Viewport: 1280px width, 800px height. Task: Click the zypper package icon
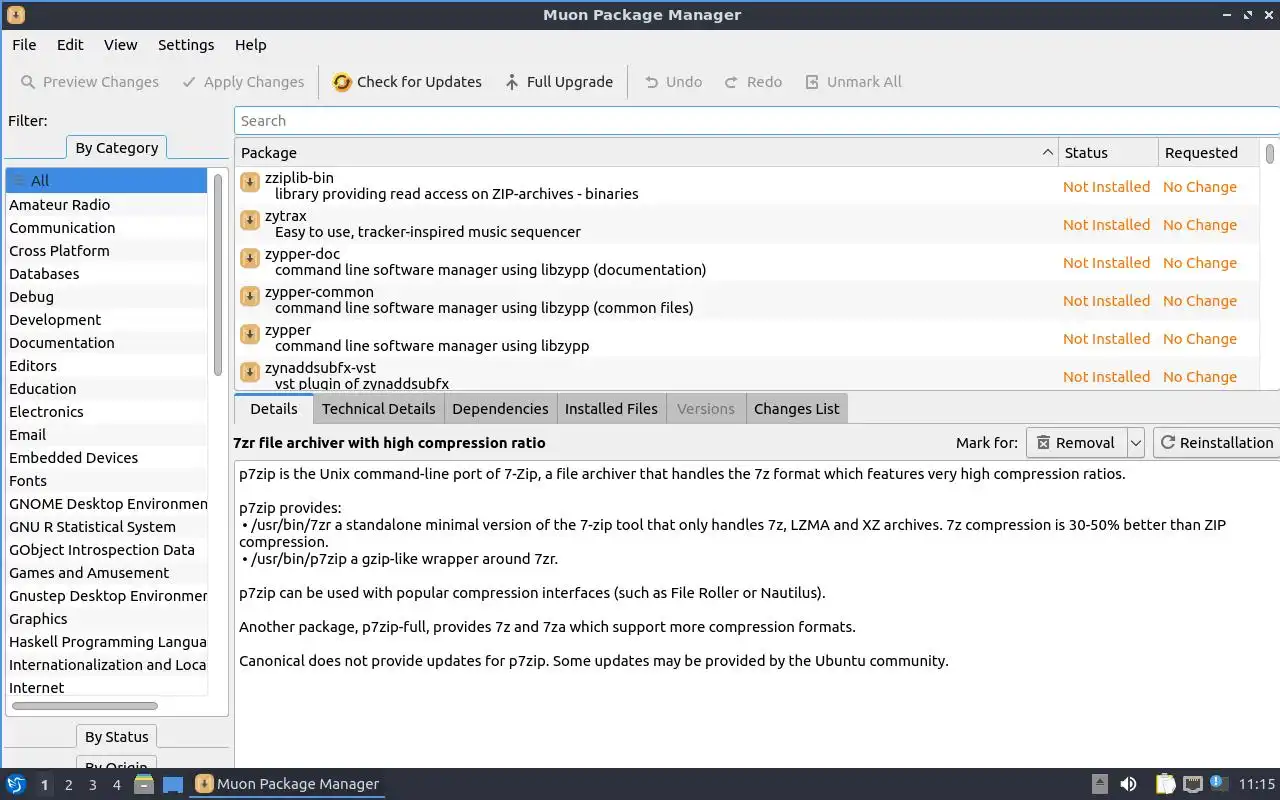coord(250,334)
